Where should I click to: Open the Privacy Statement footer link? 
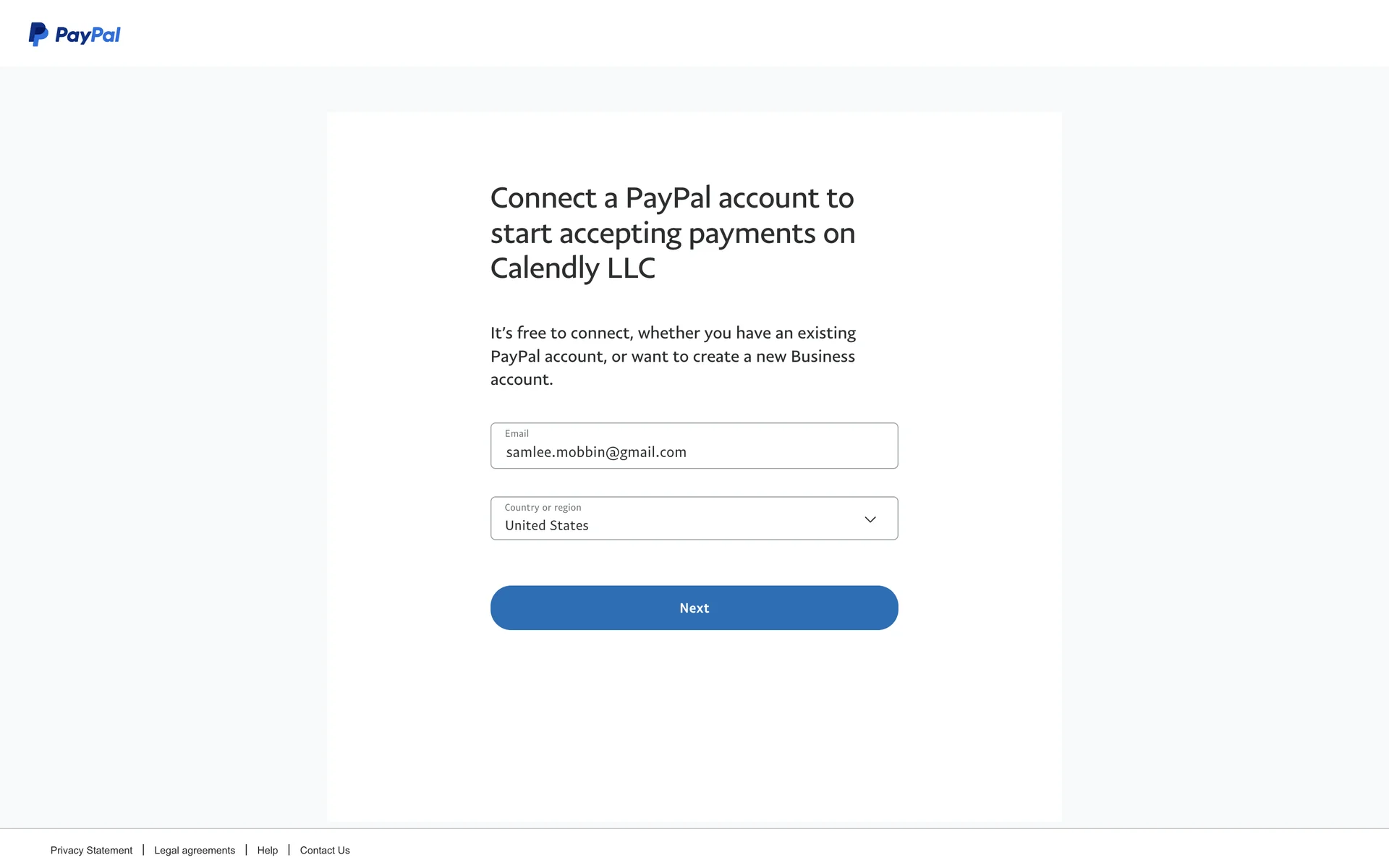coord(91,850)
